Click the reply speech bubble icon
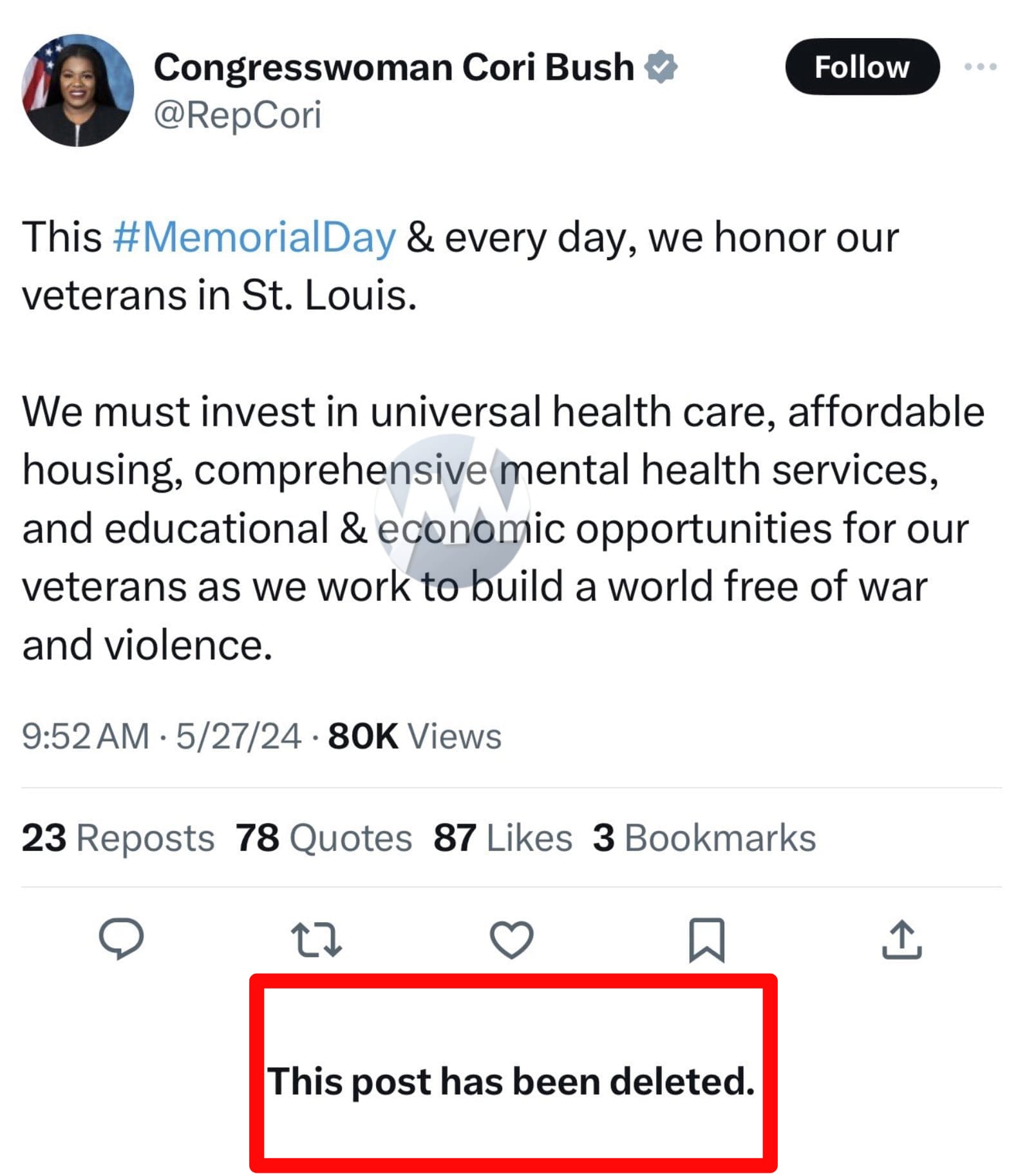The width and height of the screenshot is (1027, 1176). [x=121, y=938]
